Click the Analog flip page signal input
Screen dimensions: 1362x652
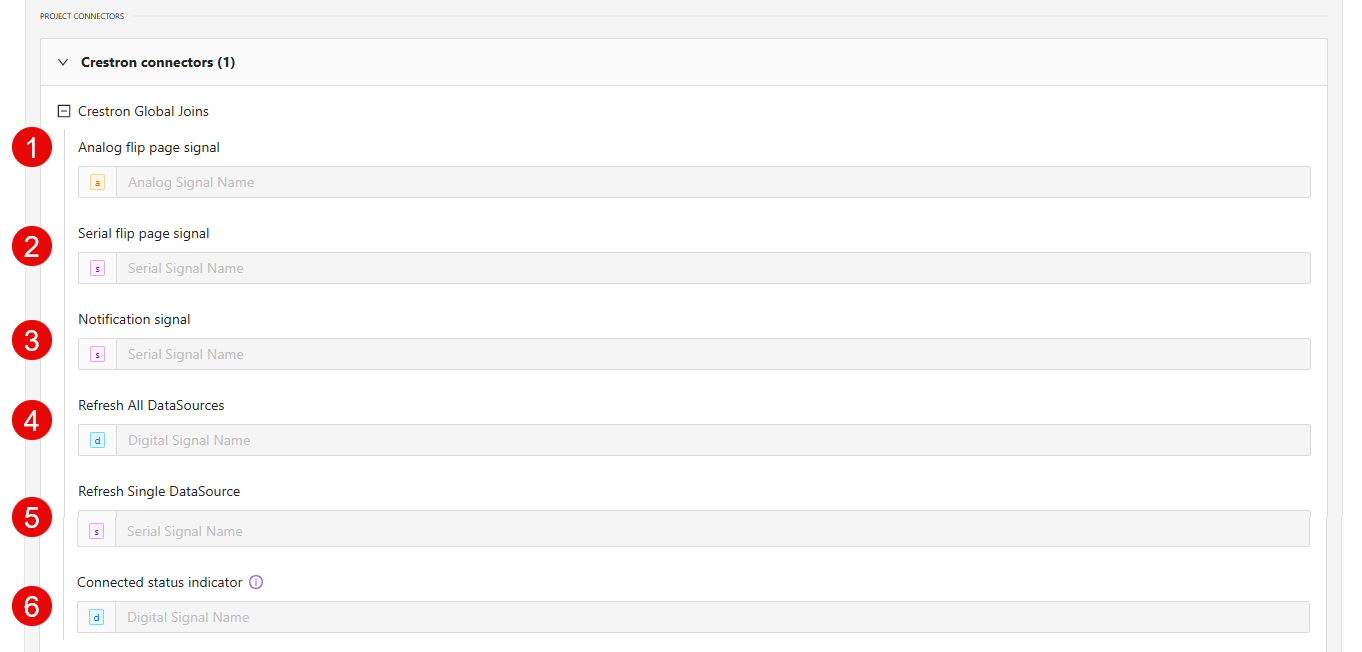[712, 182]
